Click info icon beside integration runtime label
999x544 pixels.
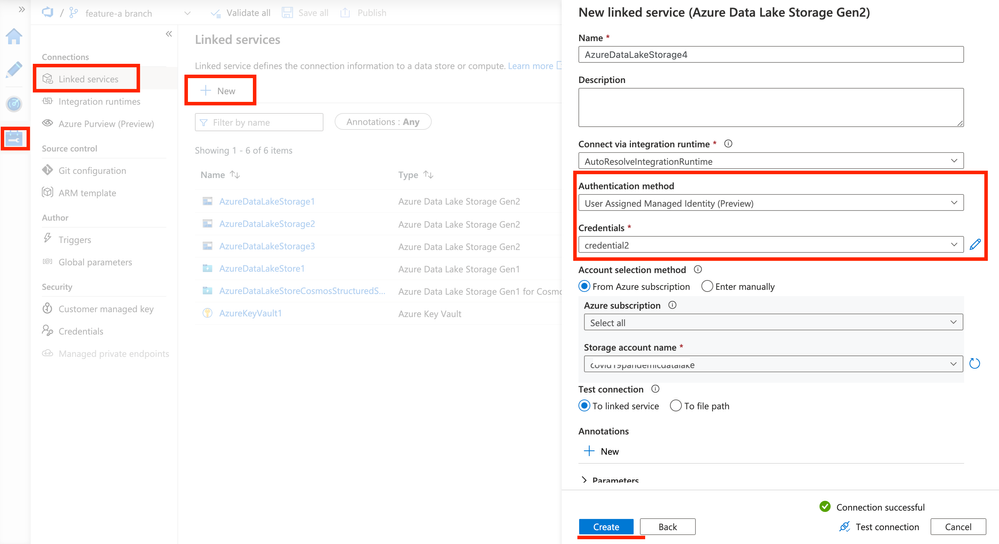pyautogui.click(x=728, y=144)
